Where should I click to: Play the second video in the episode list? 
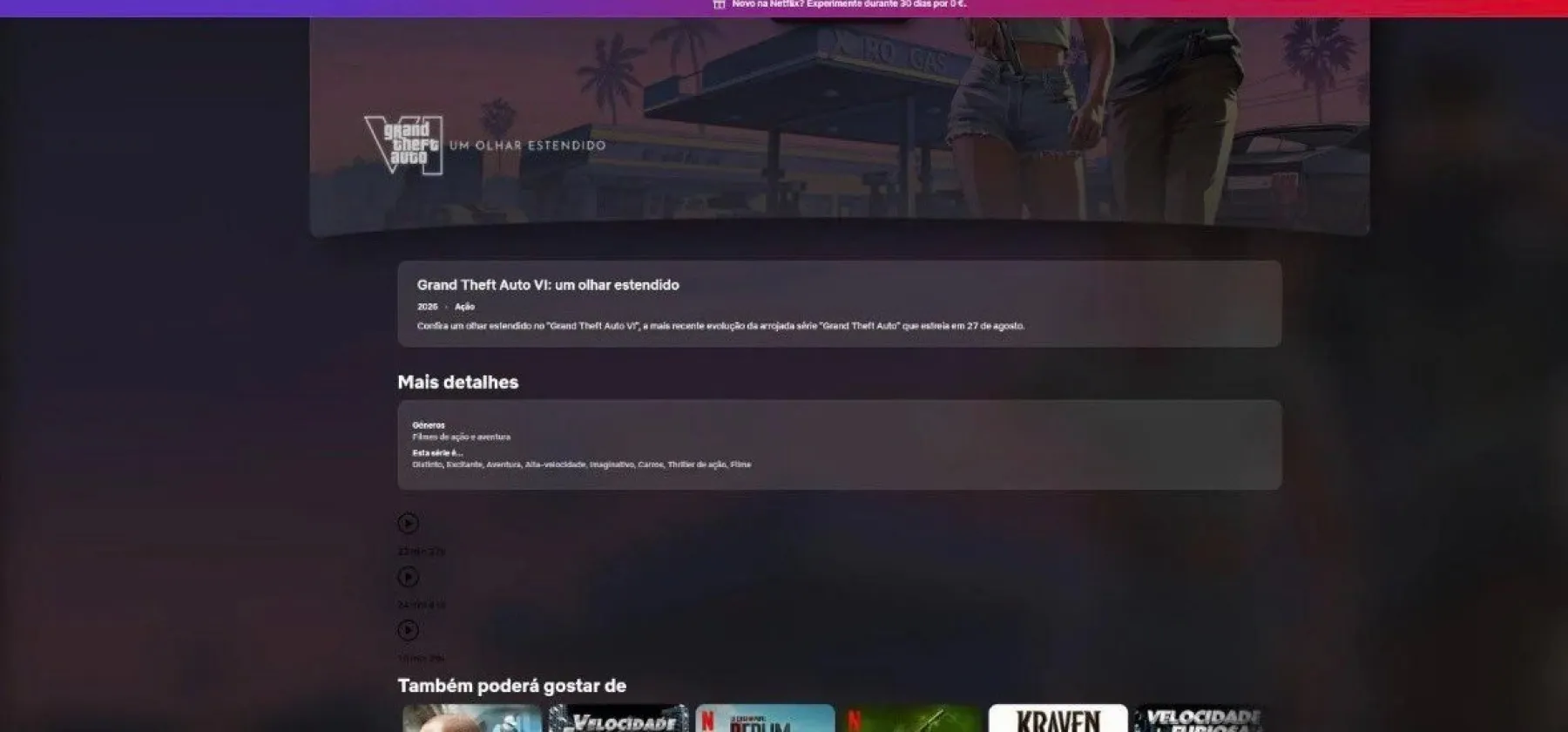click(x=408, y=577)
